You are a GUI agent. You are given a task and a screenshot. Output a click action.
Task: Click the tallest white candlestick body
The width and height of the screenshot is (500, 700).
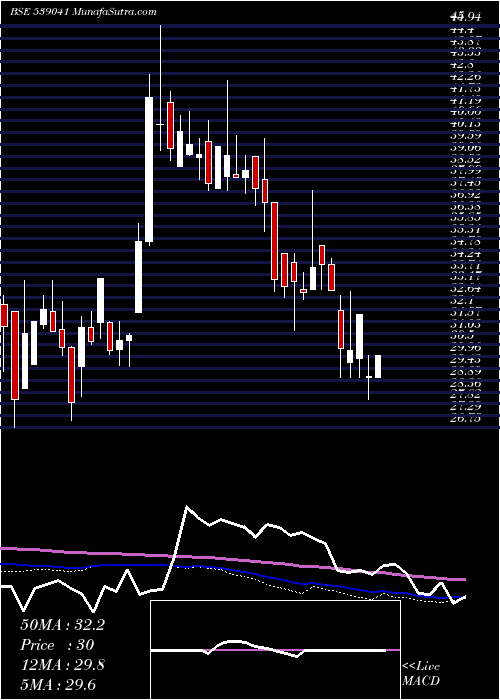click(149, 170)
